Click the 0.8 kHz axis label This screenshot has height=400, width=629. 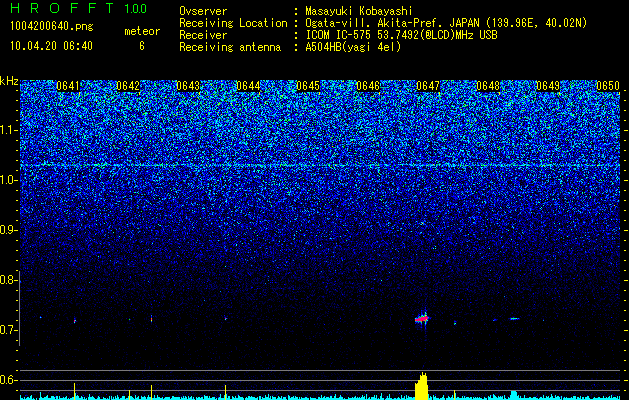pyautogui.click(x=7, y=280)
